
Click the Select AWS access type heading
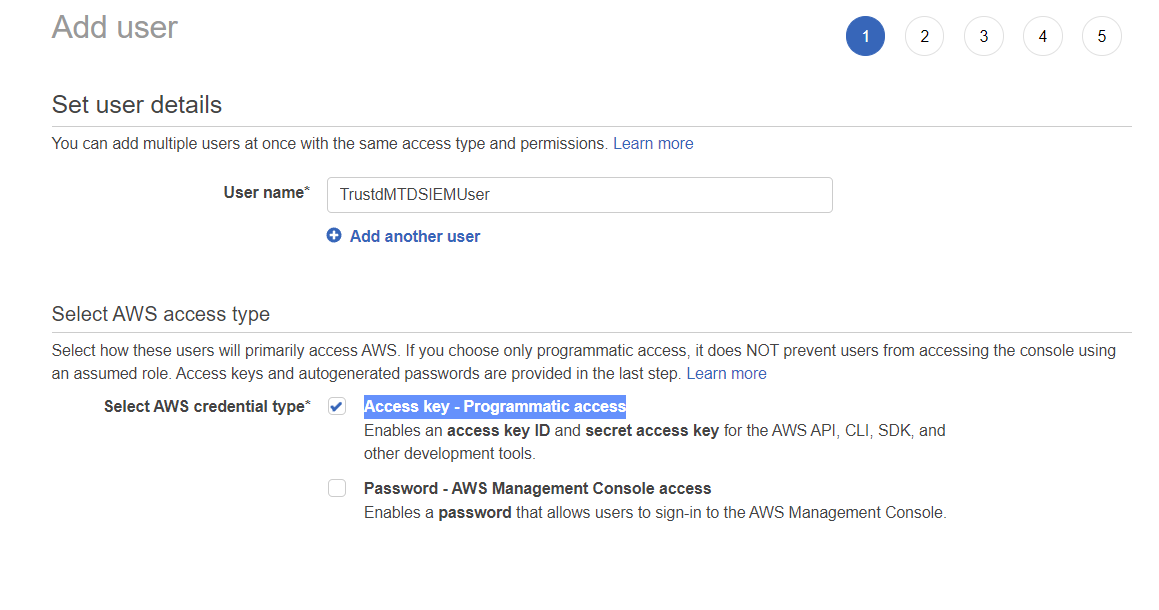[160, 314]
